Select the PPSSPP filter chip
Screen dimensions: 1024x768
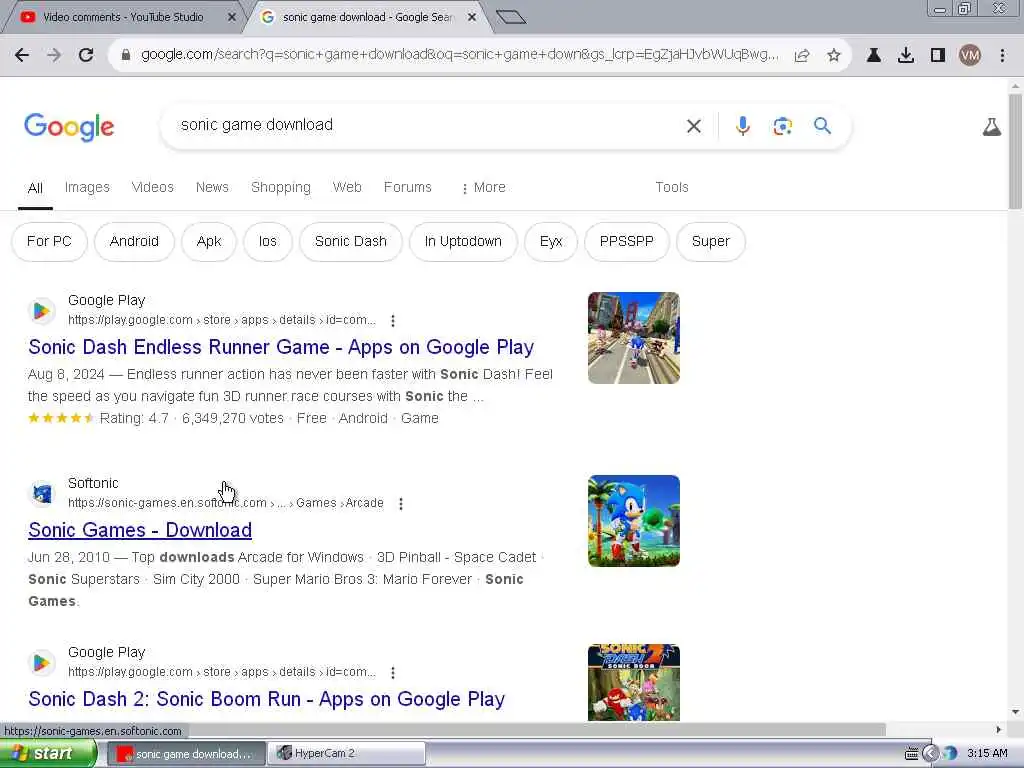point(626,242)
